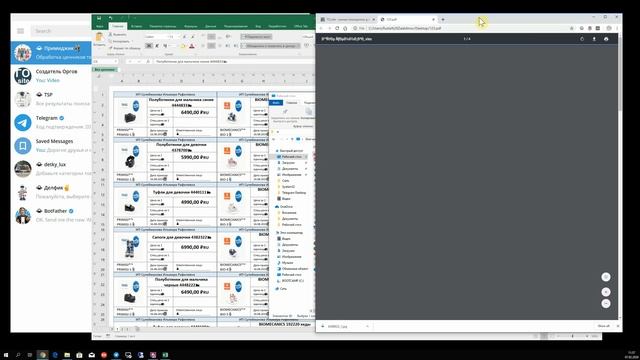This screenshot has height=360, width=640.
Task: Open Telegram hamburger menu
Action: (x=20, y=31)
